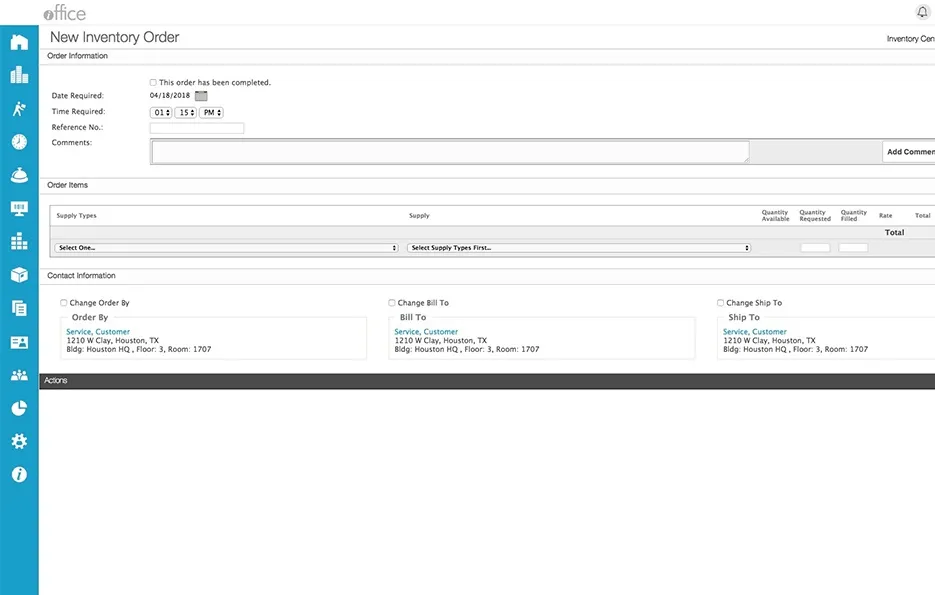
Task: Open the running person move icon
Action: coord(19,109)
